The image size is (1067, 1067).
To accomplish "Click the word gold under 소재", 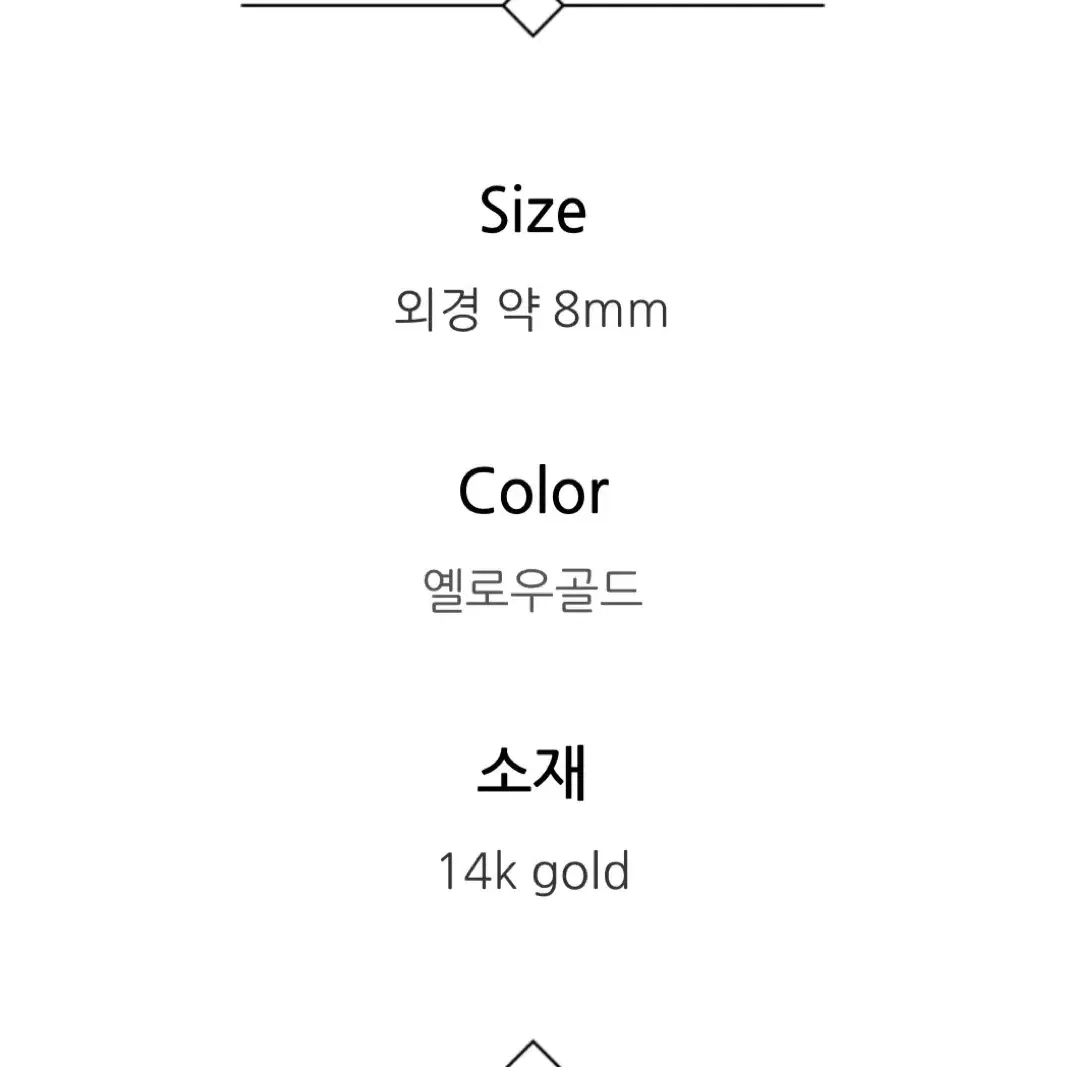I will (580, 873).
